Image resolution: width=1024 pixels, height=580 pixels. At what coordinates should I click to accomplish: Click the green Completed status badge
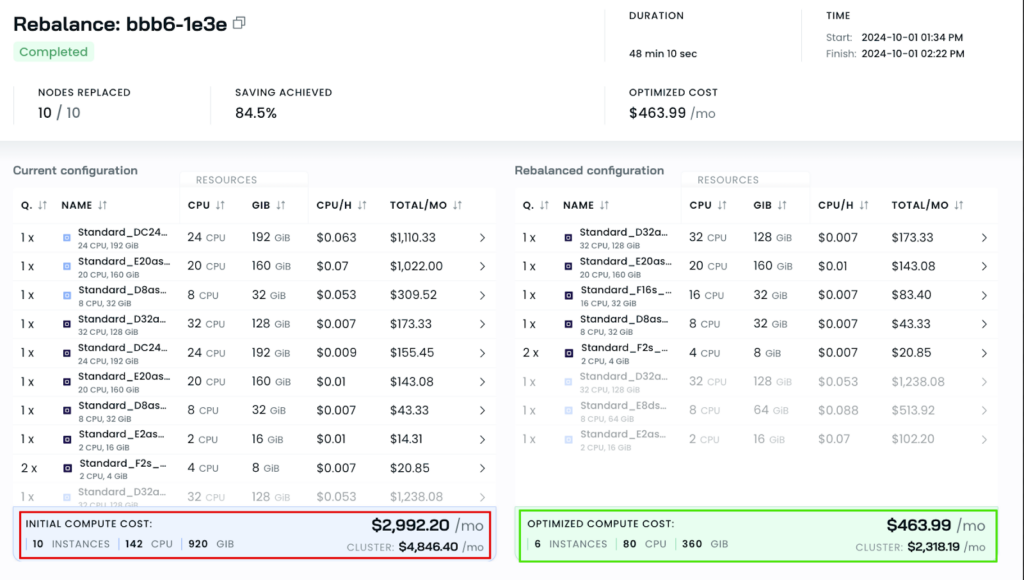(53, 52)
